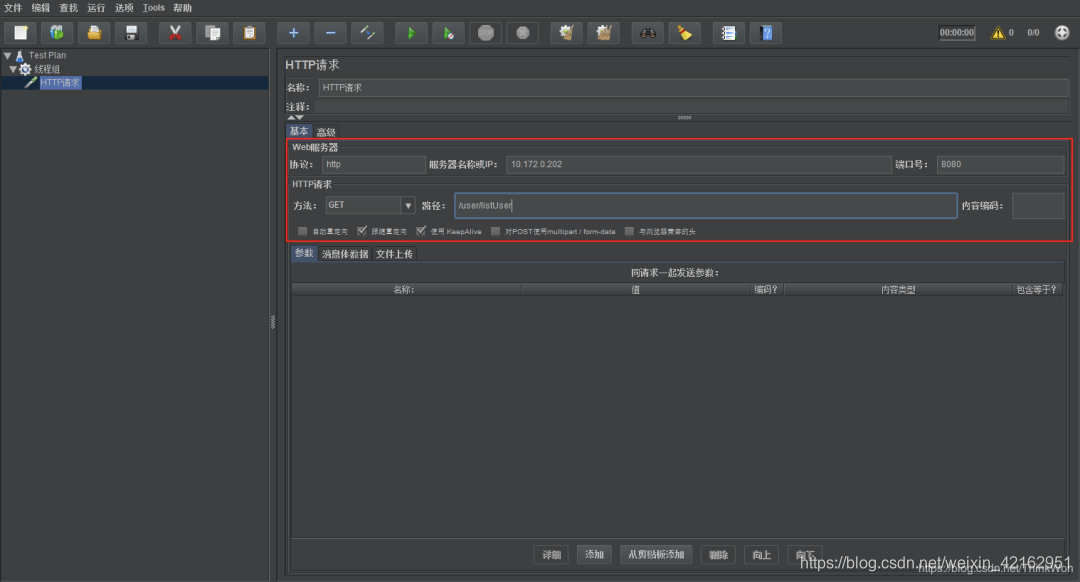Enable the 与浏览器兼容的头 checkbox
The height and width of the screenshot is (582, 1080).
629,231
